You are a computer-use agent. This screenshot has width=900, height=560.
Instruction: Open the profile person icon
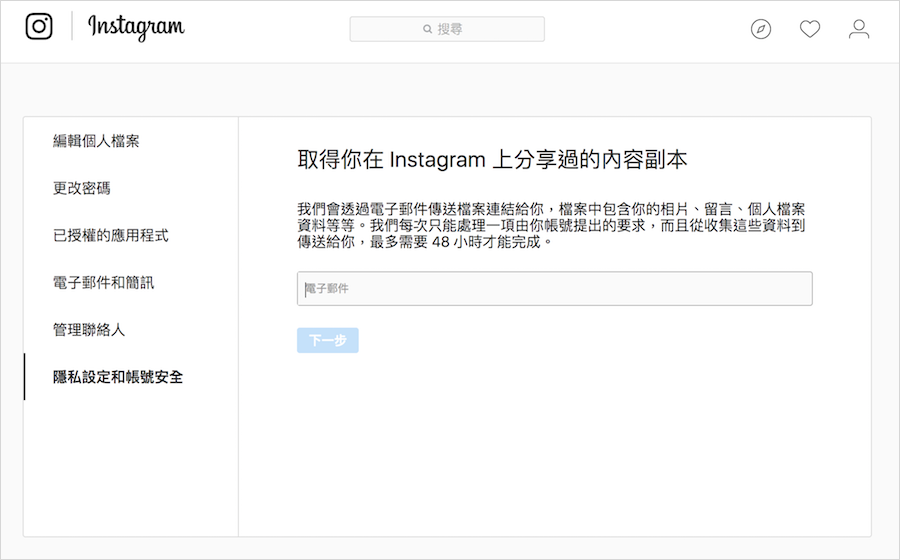[x=859, y=29]
